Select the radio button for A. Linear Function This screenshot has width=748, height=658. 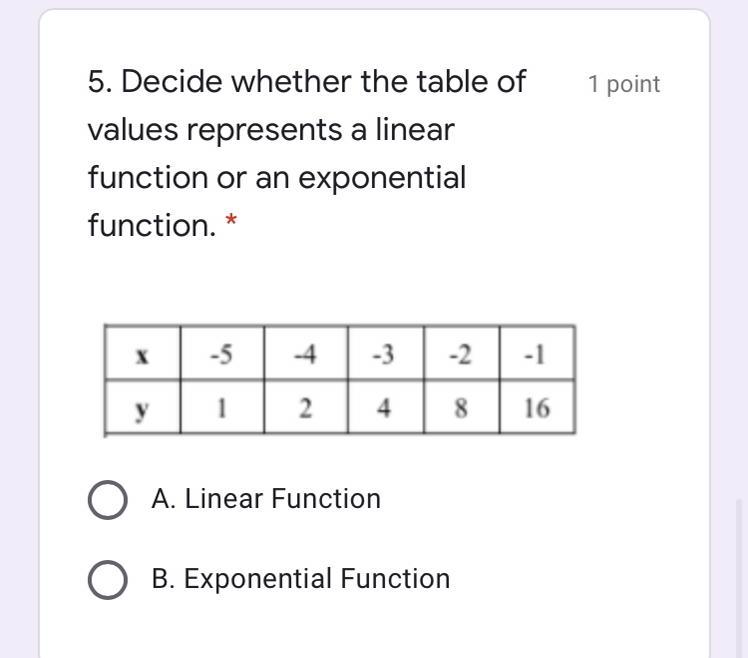(107, 500)
